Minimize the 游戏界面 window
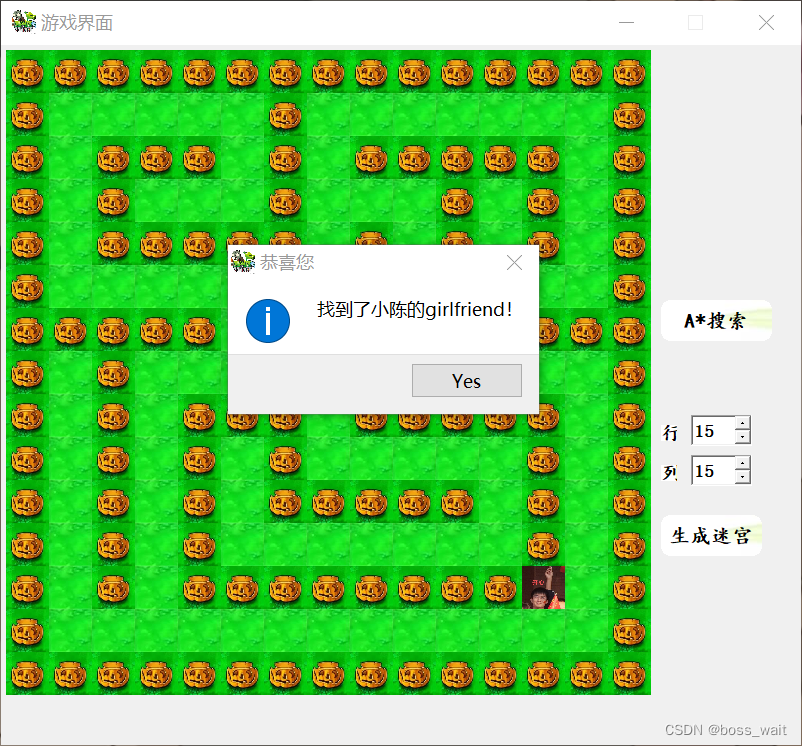 tap(627, 22)
